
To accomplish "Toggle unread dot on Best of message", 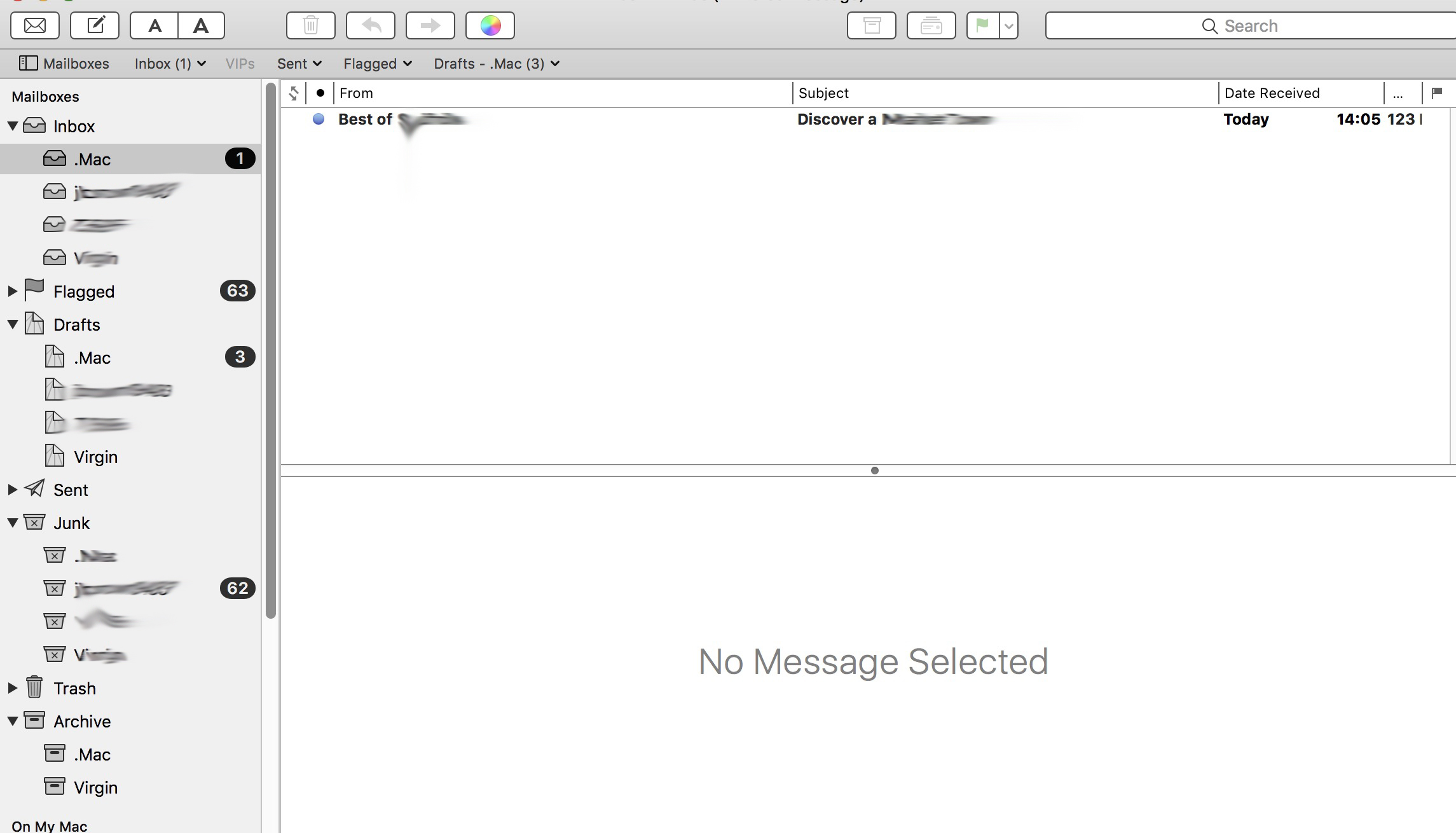I will pyautogui.click(x=319, y=119).
